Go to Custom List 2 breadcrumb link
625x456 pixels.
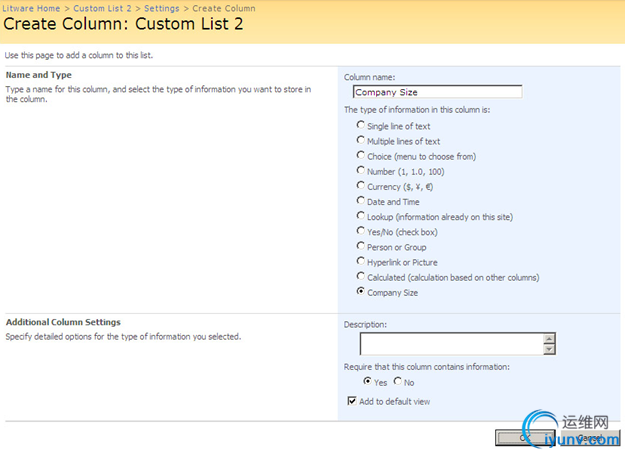tap(102, 8)
